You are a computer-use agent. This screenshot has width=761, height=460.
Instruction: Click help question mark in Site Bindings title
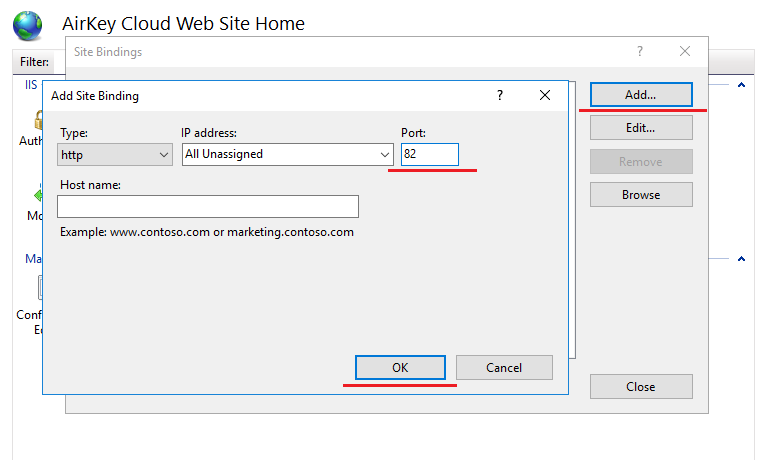click(640, 51)
